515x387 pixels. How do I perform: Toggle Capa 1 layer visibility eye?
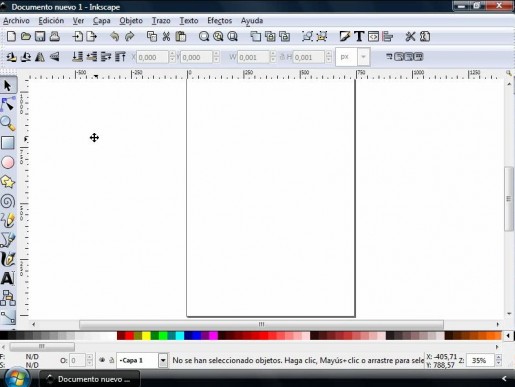pyautogui.click(x=102, y=360)
